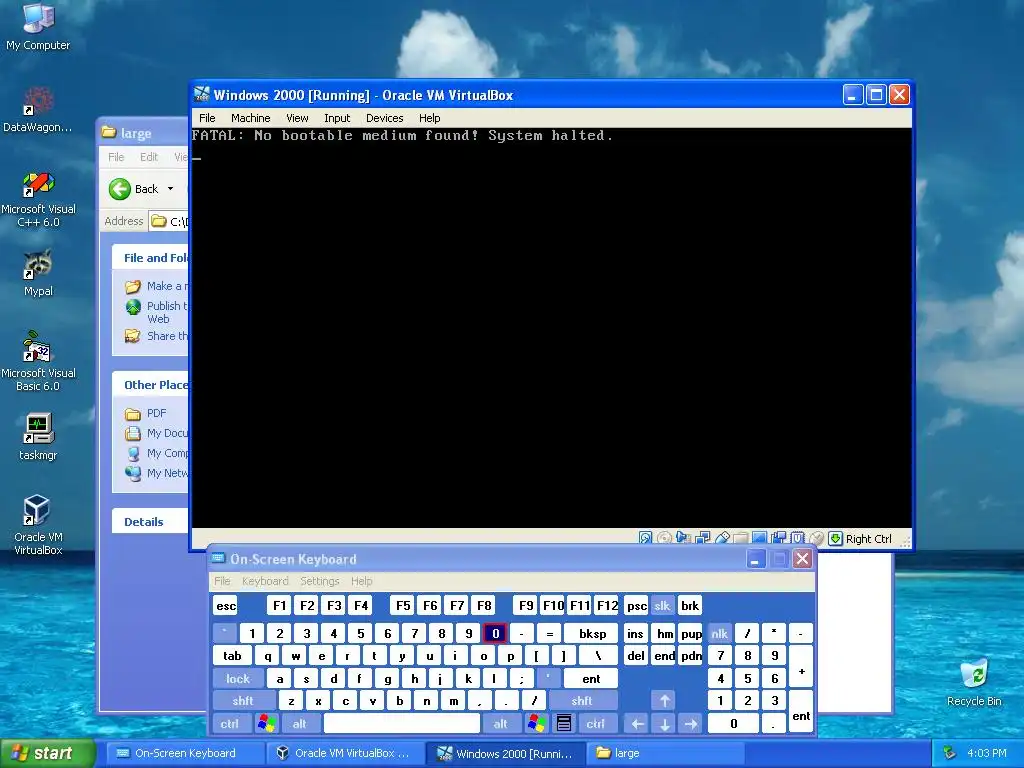
Task: Click the bksp key on On-Screen Keyboard
Action: (592, 633)
